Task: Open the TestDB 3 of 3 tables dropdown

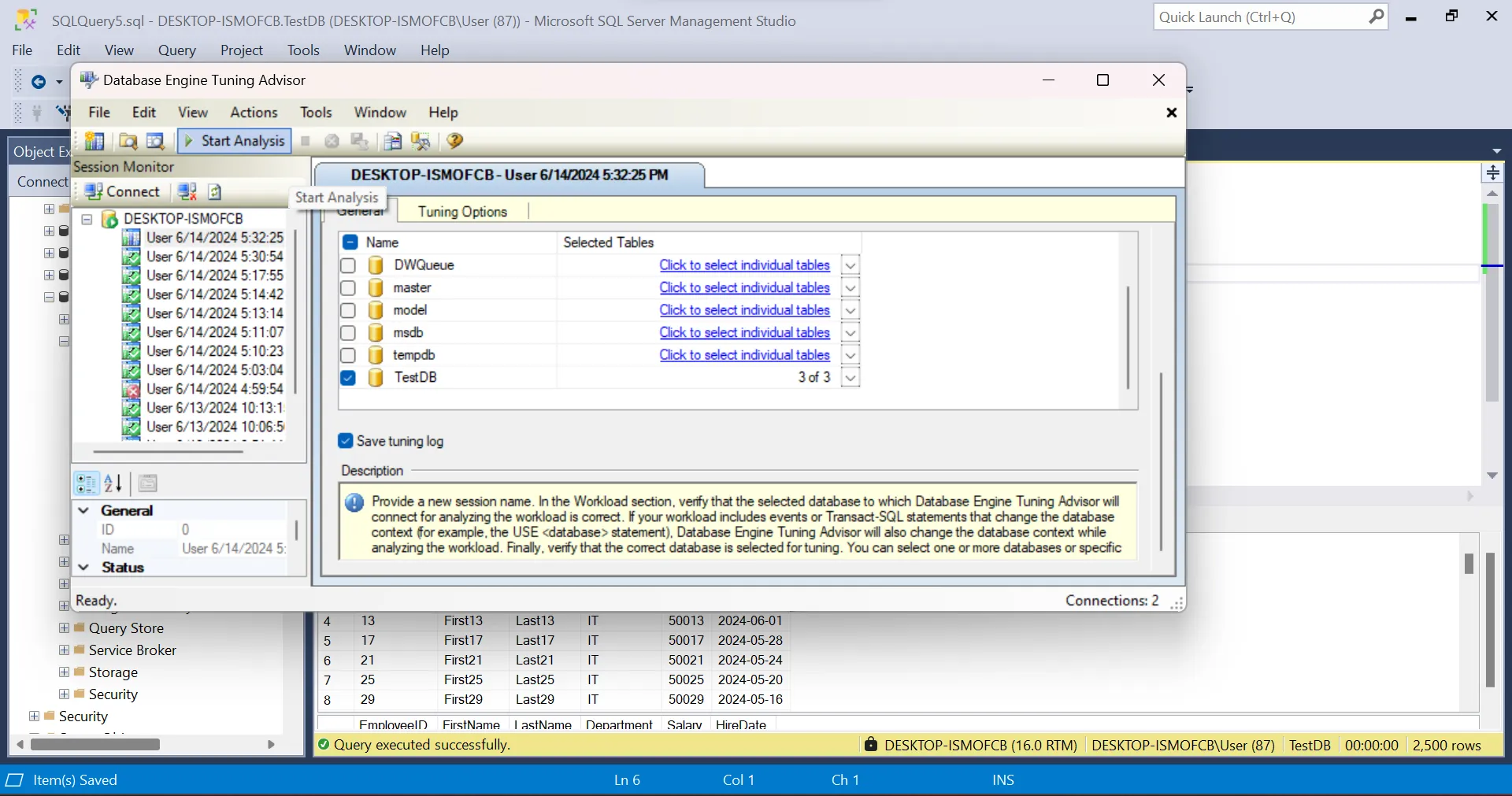Action: coord(850,378)
